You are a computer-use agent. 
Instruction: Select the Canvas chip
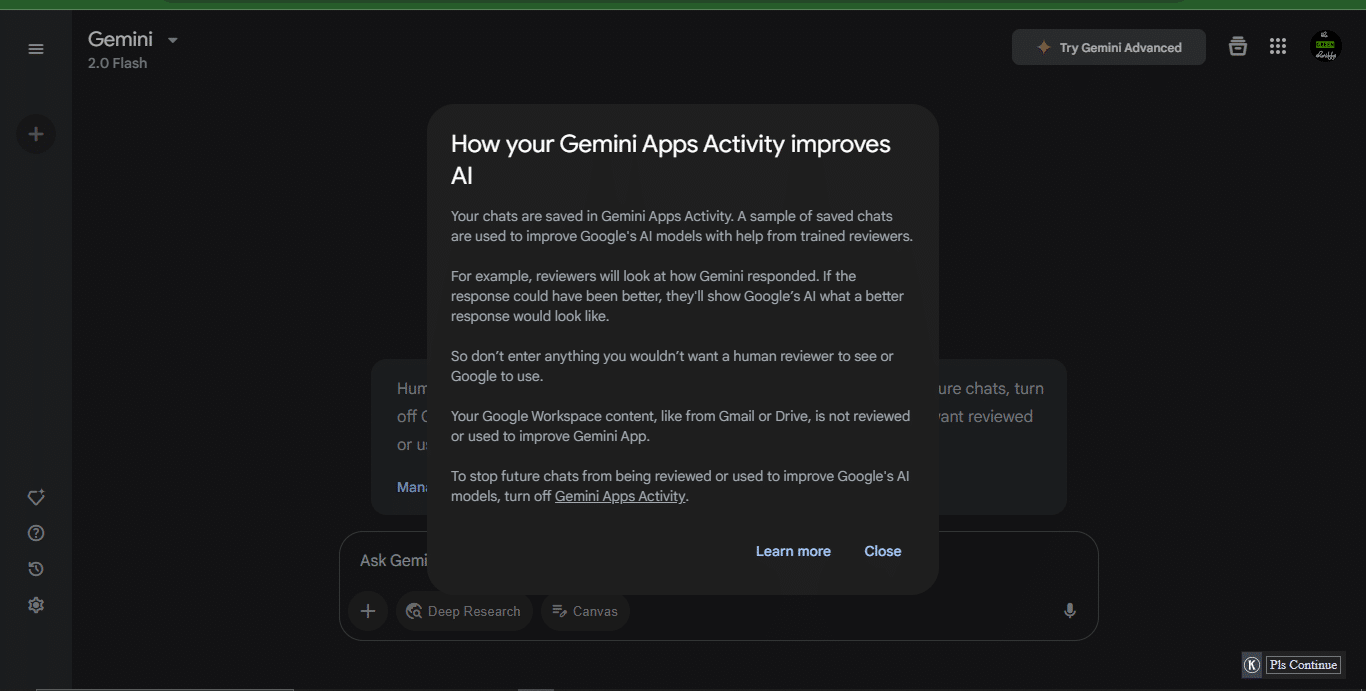pos(585,611)
